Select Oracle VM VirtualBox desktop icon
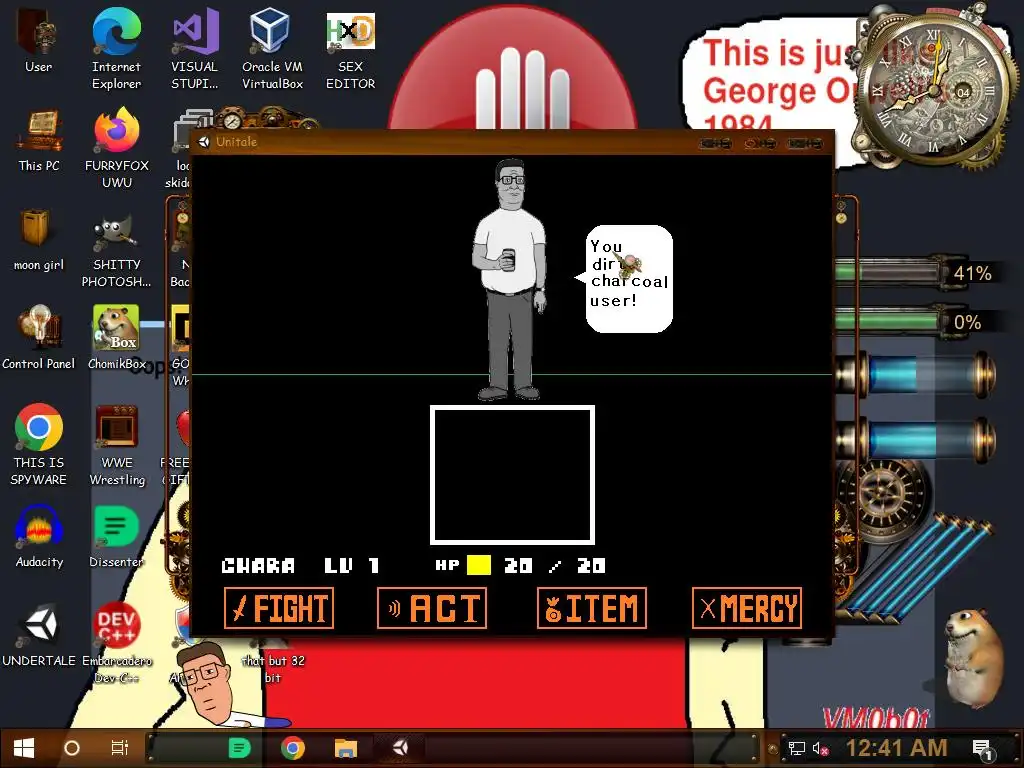Image resolution: width=1024 pixels, height=768 pixels. (272, 49)
